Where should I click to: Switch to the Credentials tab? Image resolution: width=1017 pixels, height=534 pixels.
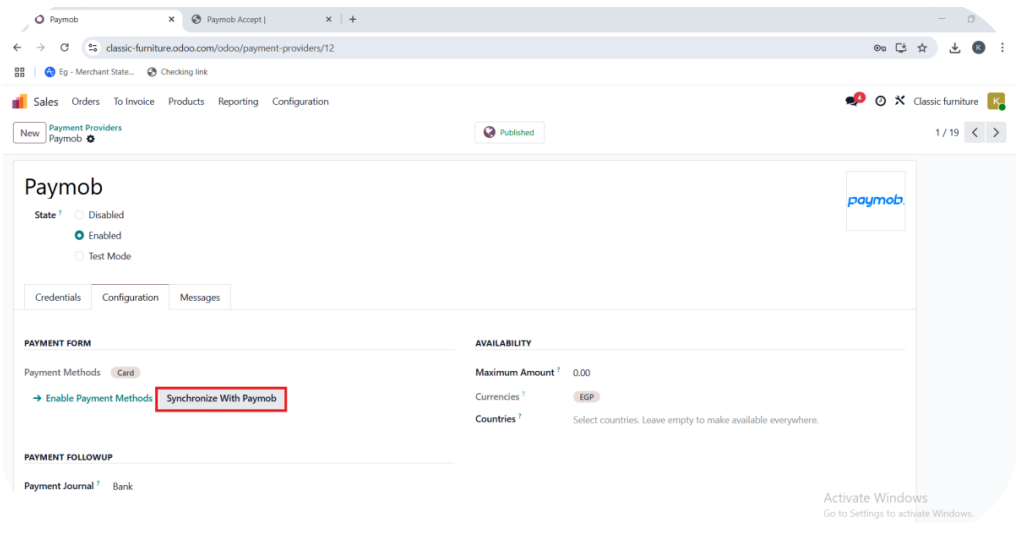click(58, 297)
